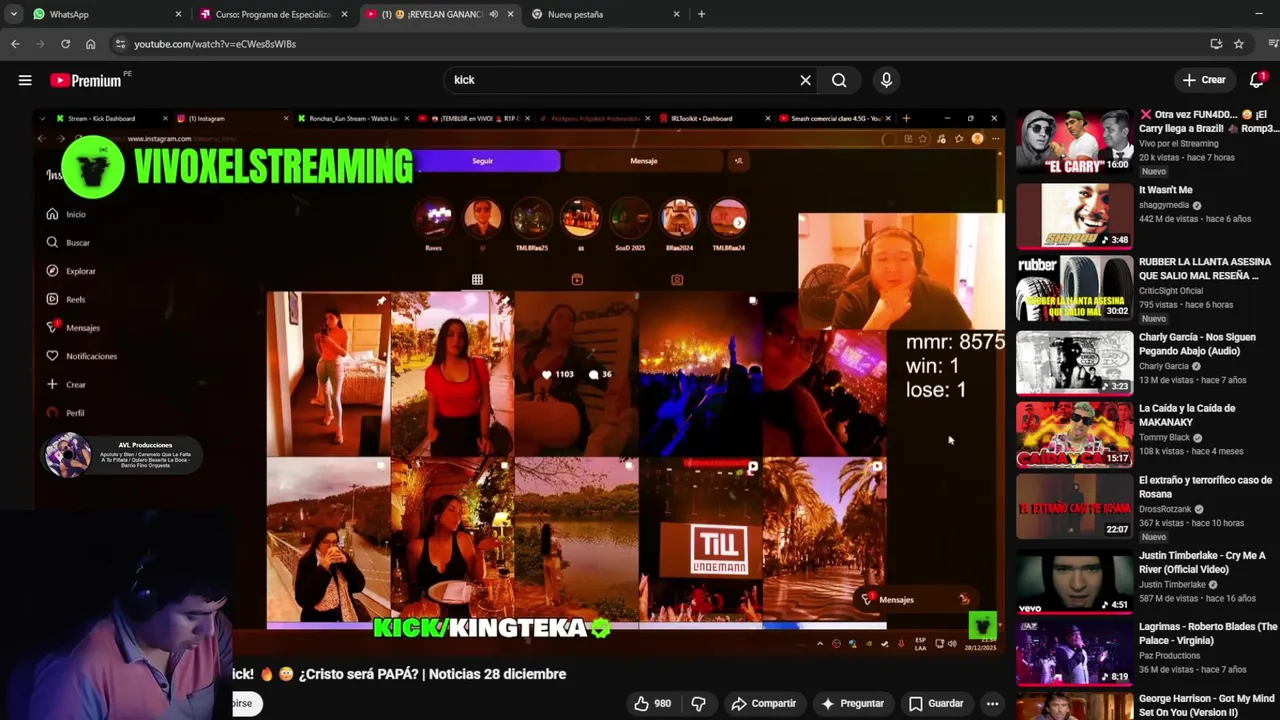Open browser home page
The width and height of the screenshot is (1280, 720).
pyautogui.click(x=90, y=44)
